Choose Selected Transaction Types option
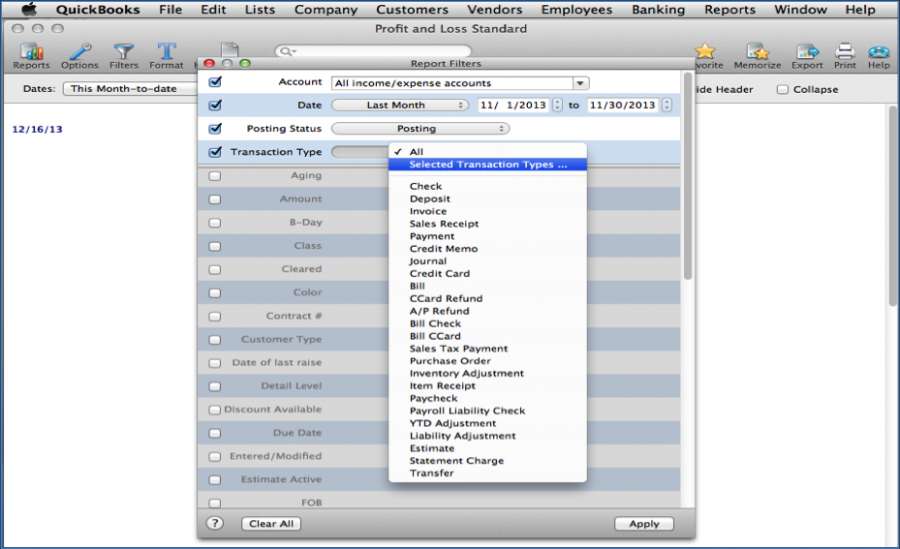900x549 pixels. tap(488, 165)
